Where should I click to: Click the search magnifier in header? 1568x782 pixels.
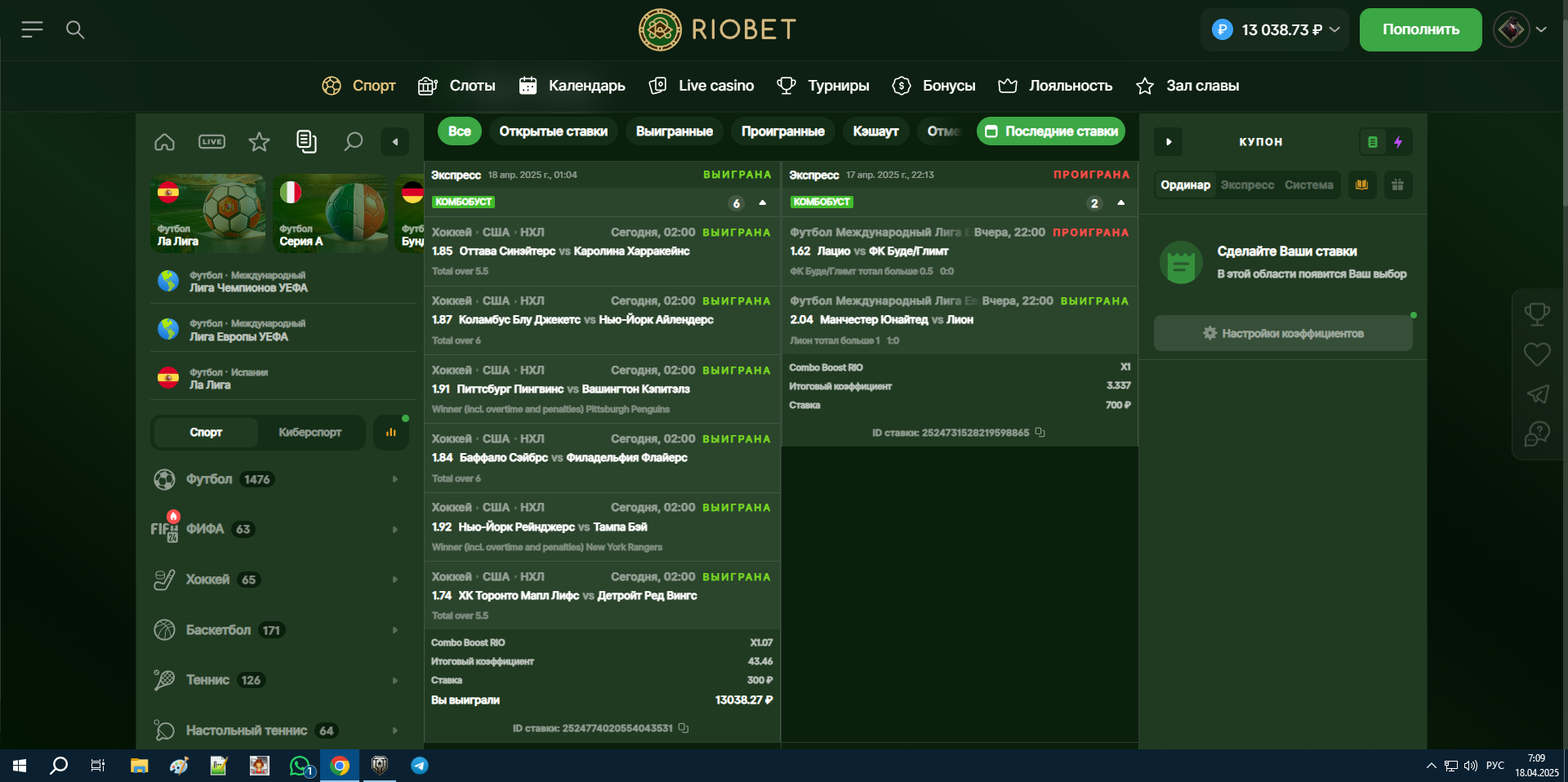[75, 30]
